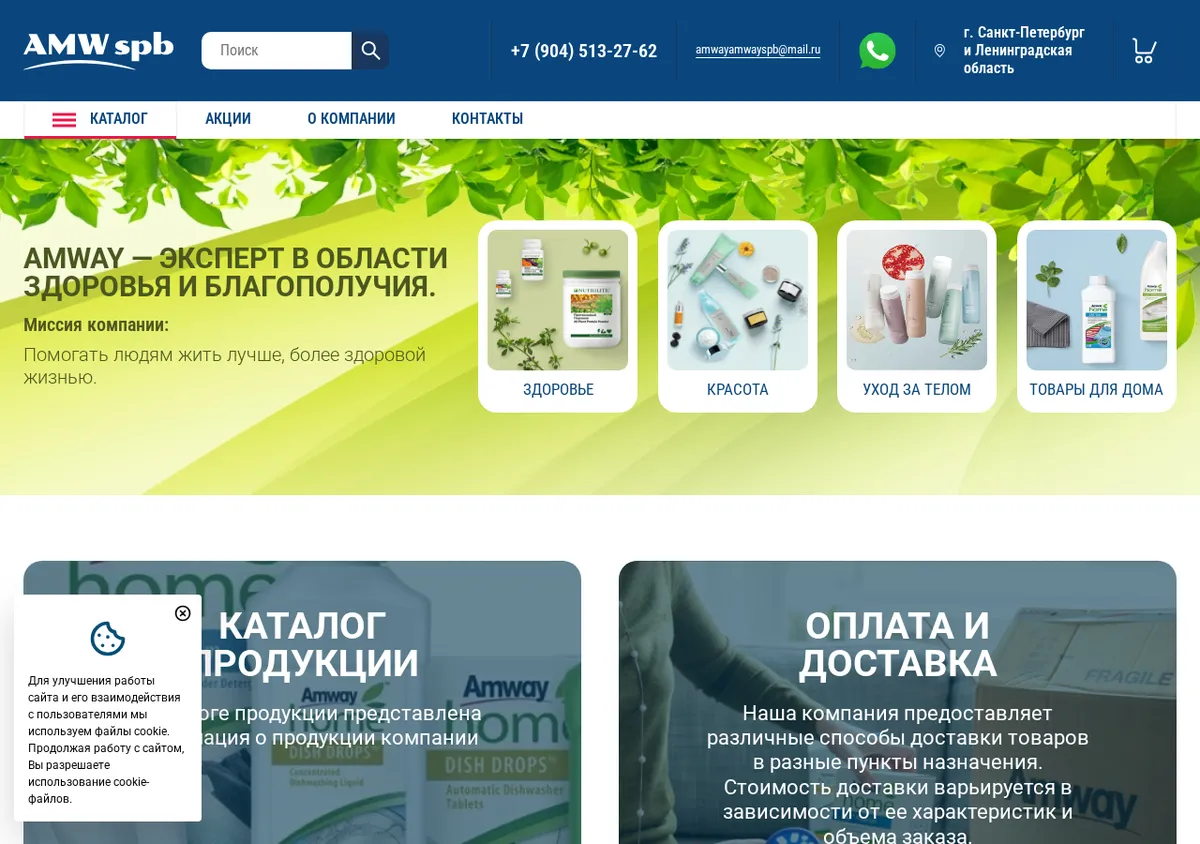Expand the Каталог menu
The width and height of the screenshot is (1200, 844).
tap(100, 119)
